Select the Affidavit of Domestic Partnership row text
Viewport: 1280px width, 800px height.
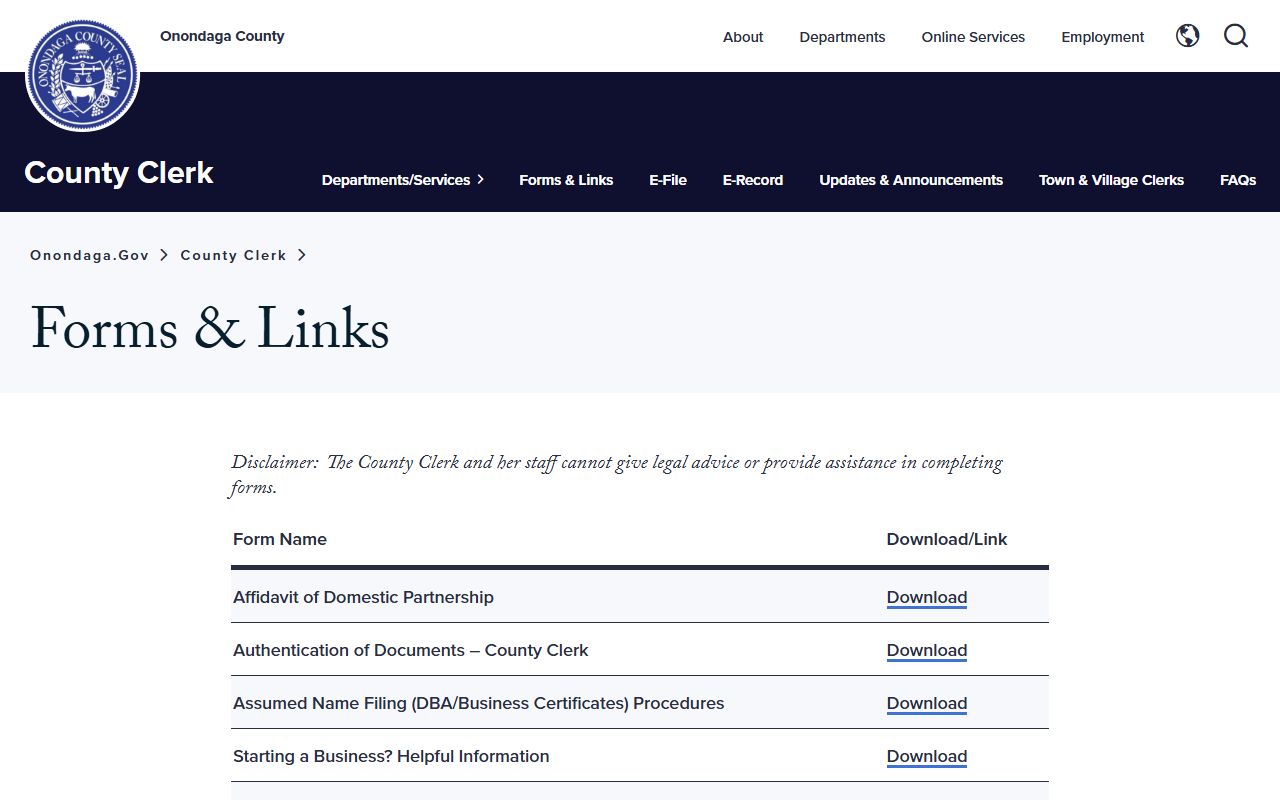point(363,597)
